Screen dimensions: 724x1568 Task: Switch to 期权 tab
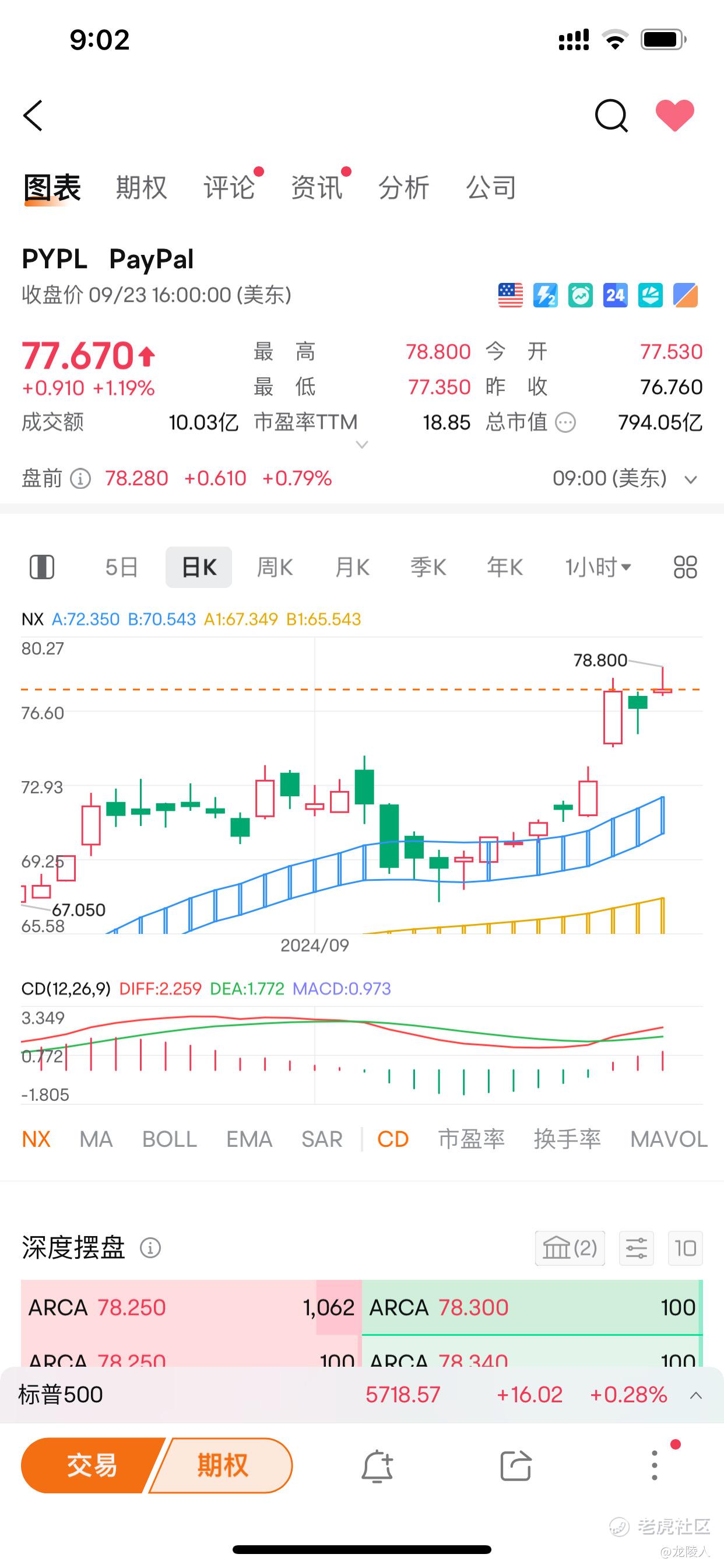[x=141, y=187]
